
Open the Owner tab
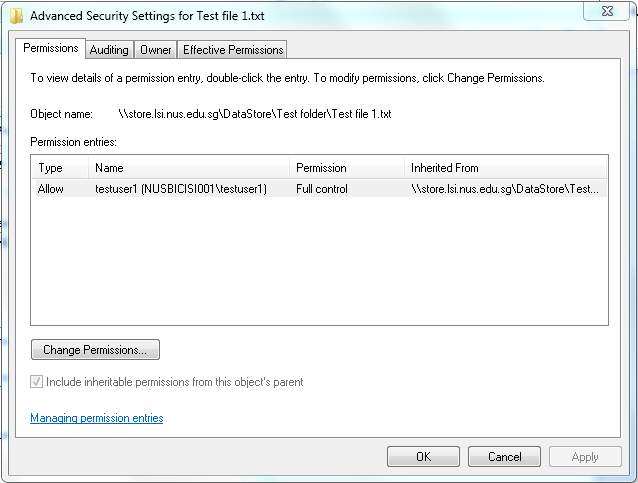click(x=155, y=50)
